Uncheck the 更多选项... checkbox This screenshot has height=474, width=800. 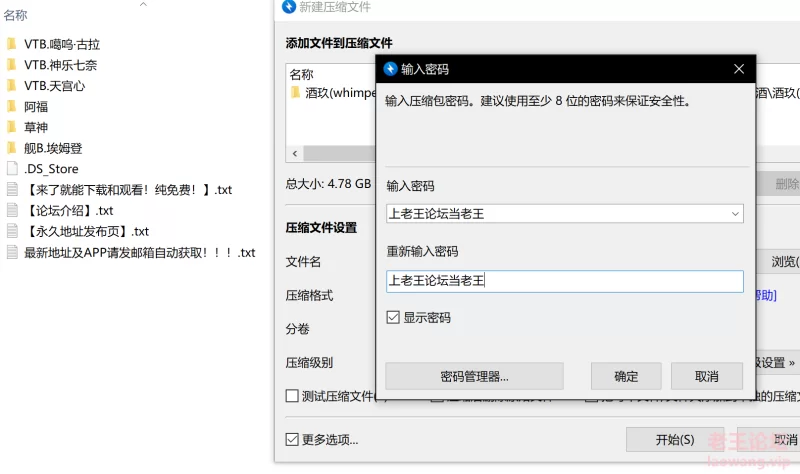(292, 439)
